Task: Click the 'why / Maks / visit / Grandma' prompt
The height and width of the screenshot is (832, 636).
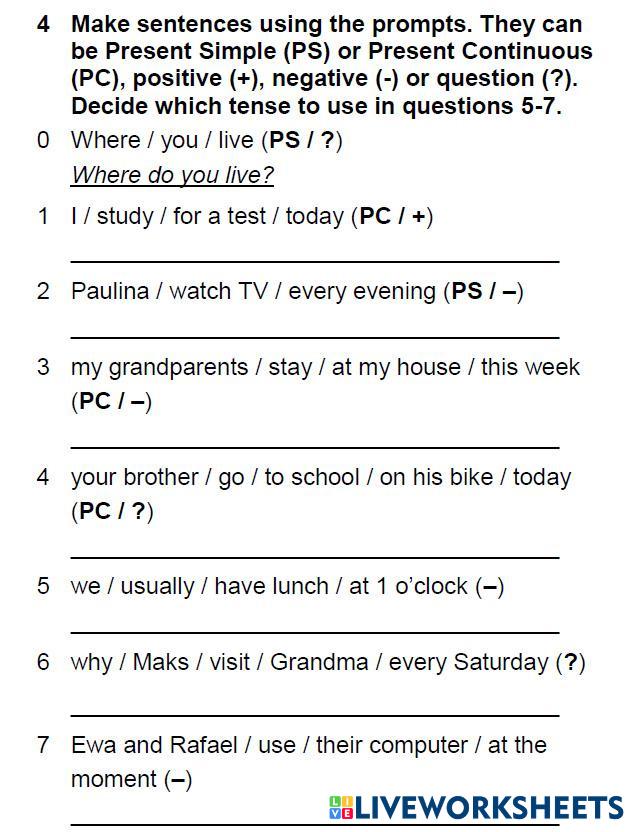Action: pyautogui.click(x=327, y=662)
